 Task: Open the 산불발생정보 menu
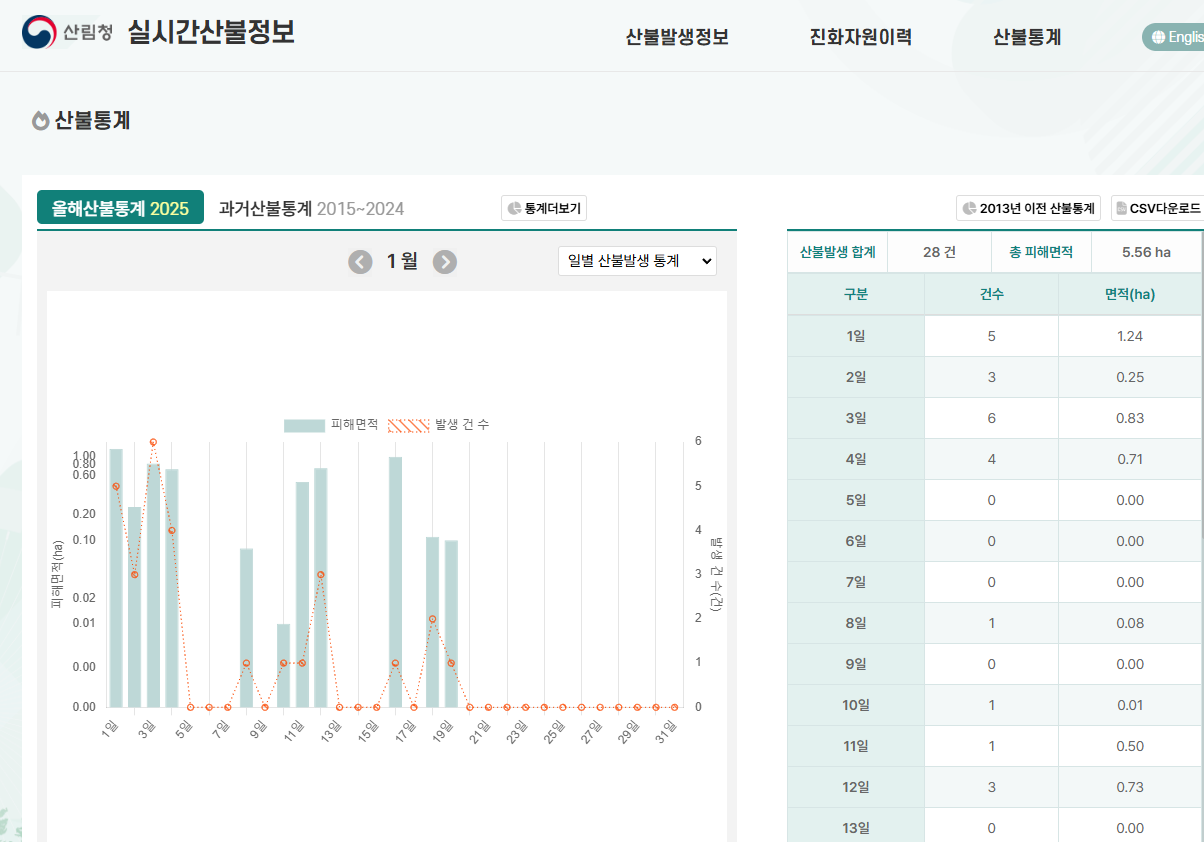pos(676,36)
